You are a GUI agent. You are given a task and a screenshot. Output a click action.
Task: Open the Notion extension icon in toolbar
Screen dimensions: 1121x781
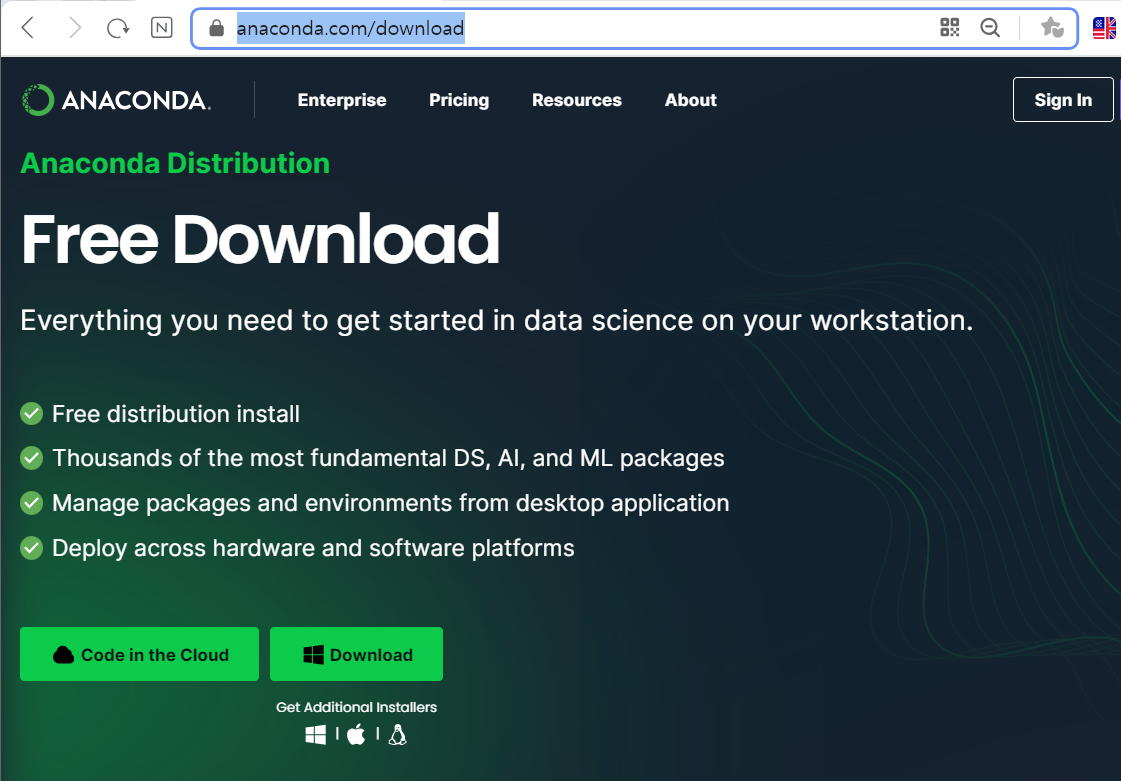click(162, 28)
